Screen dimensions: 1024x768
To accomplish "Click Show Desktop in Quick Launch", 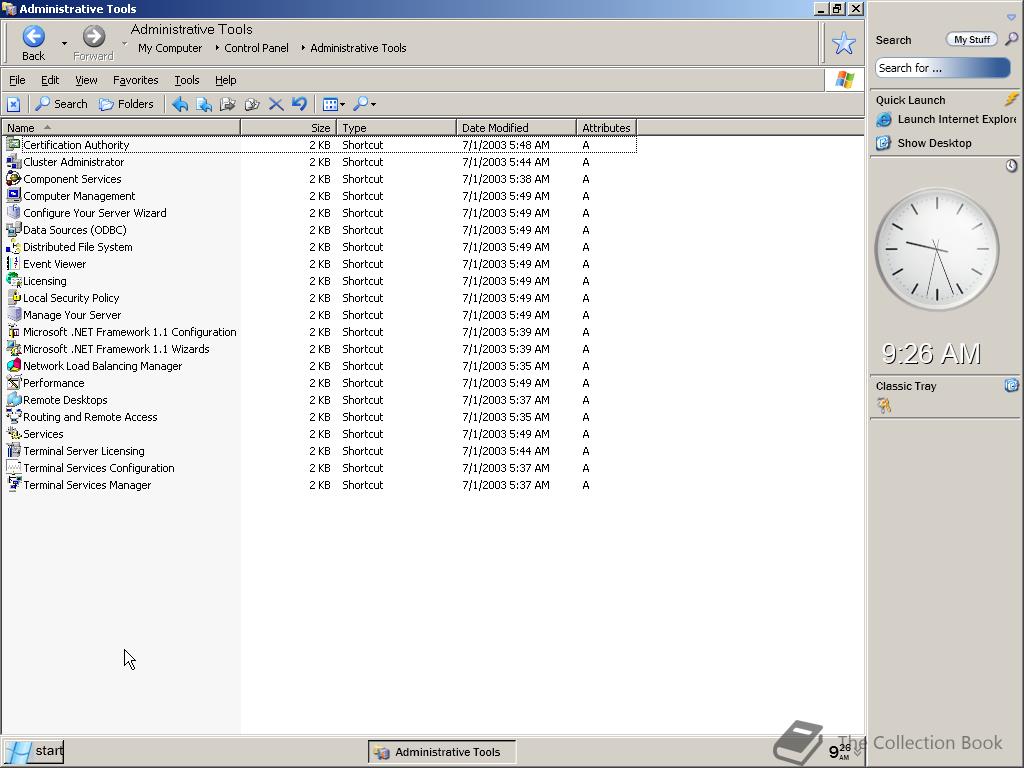I will [924, 143].
